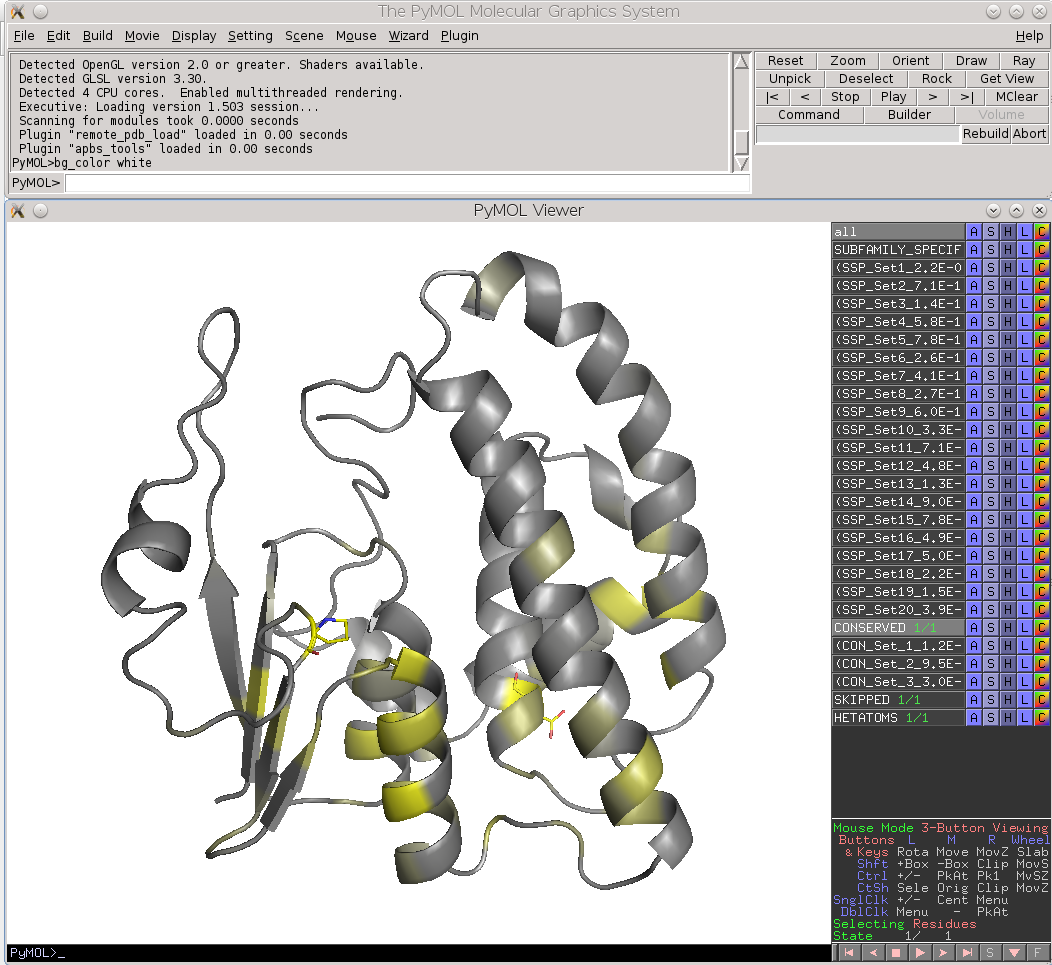Click the 'Selecting Residues' mode text

click(x=904, y=924)
